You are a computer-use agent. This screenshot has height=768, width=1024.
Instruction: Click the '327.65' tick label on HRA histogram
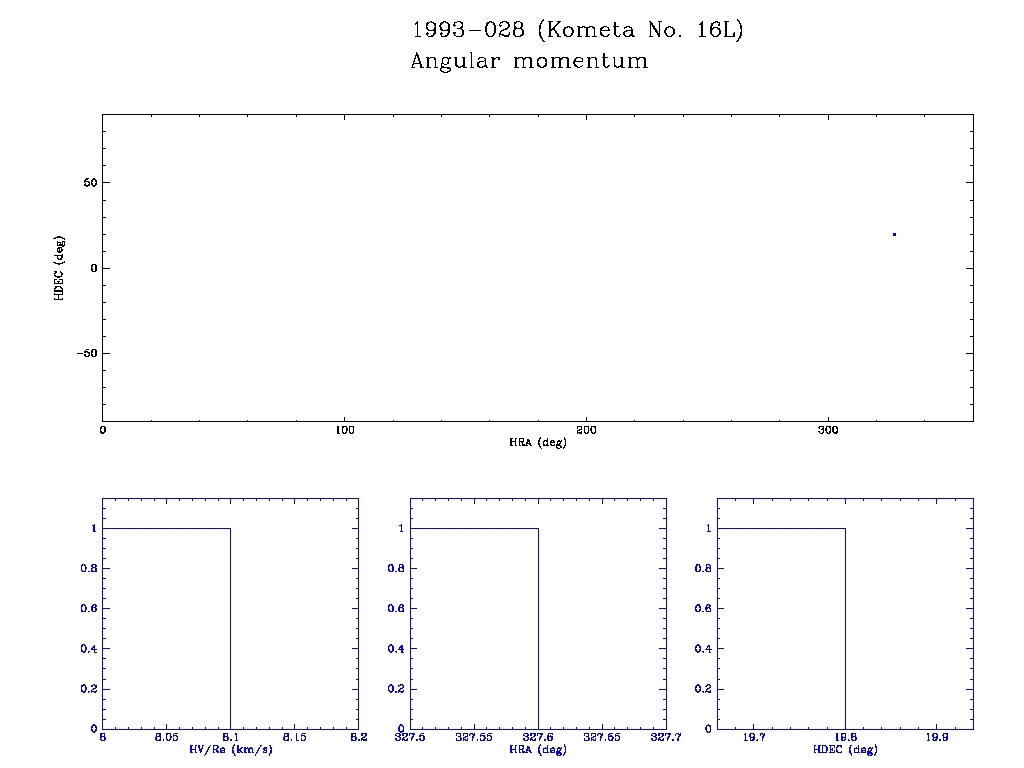pyautogui.click(x=602, y=738)
